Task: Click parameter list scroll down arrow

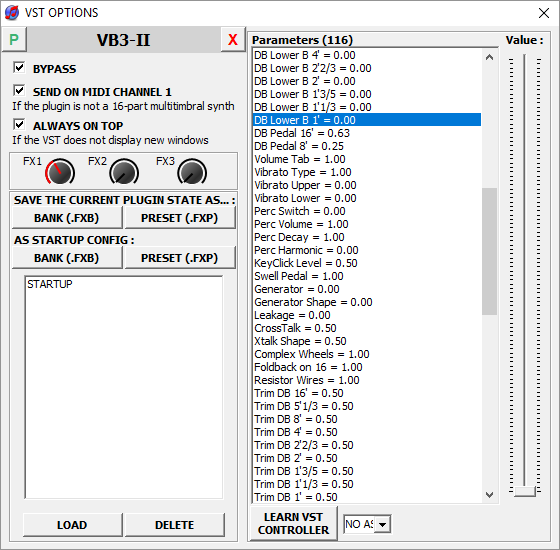Action: coord(489,495)
